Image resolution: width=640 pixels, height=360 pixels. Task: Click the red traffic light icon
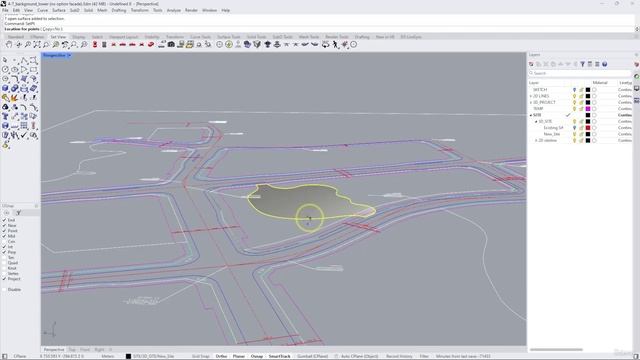95,44
